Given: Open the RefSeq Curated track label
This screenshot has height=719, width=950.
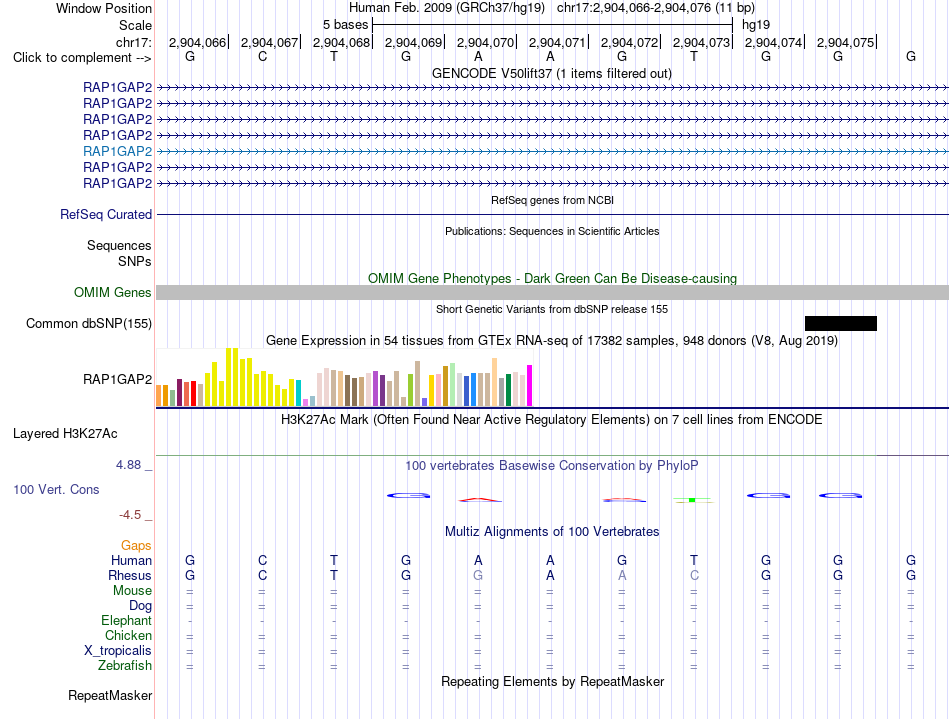Looking at the screenshot, I should pyautogui.click(x=106, y=214).
